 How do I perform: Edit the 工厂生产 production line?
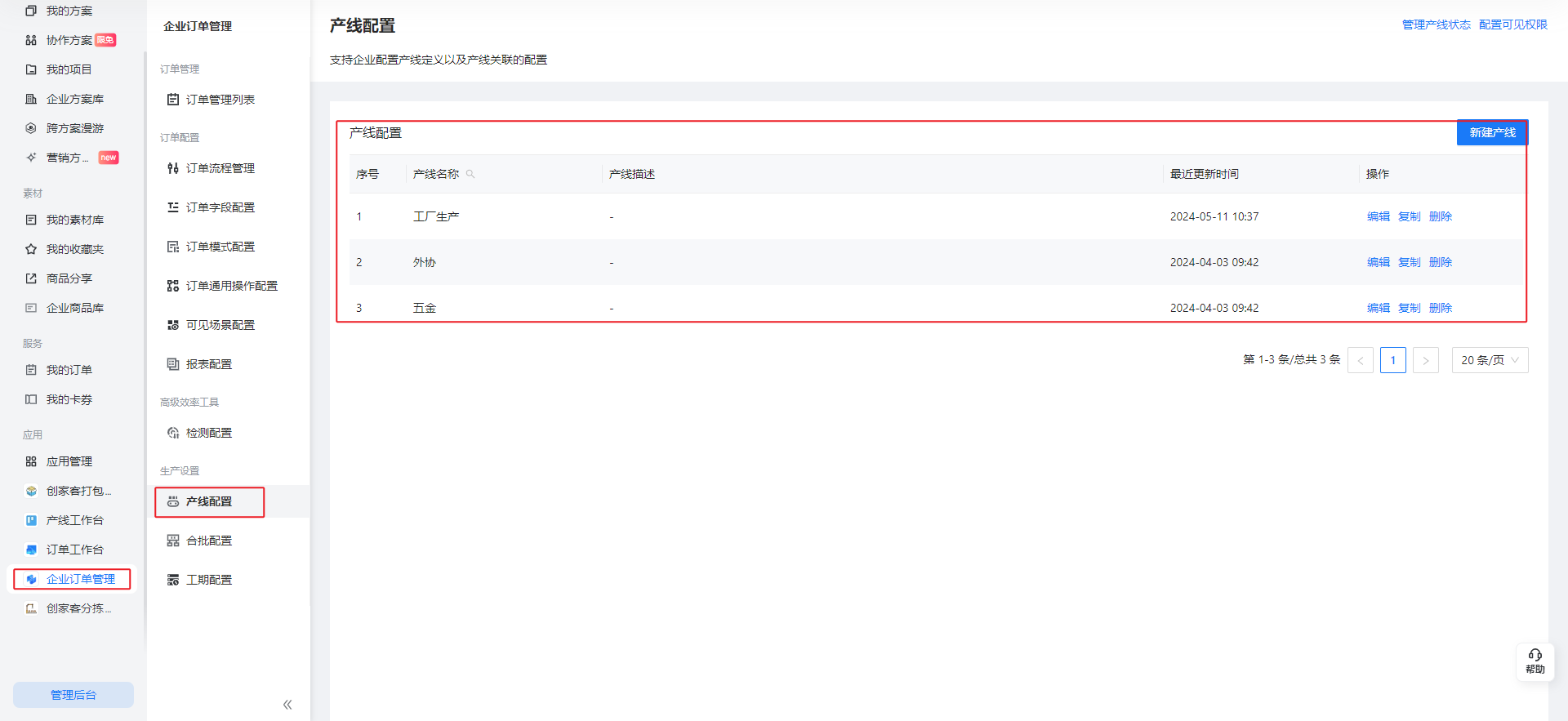click(x=1378, y=216)
